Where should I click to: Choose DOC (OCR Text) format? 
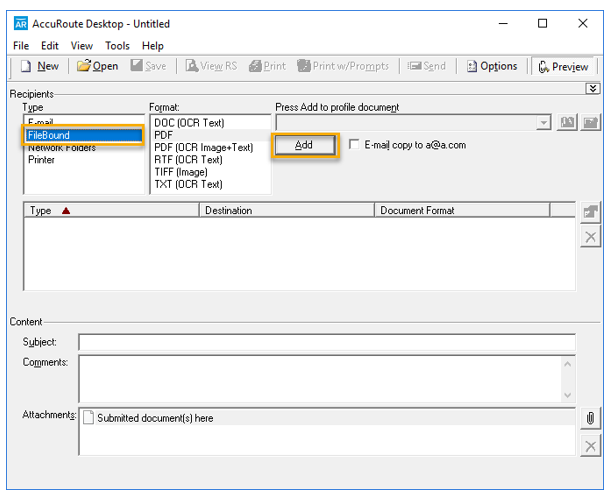pos(210,123)
